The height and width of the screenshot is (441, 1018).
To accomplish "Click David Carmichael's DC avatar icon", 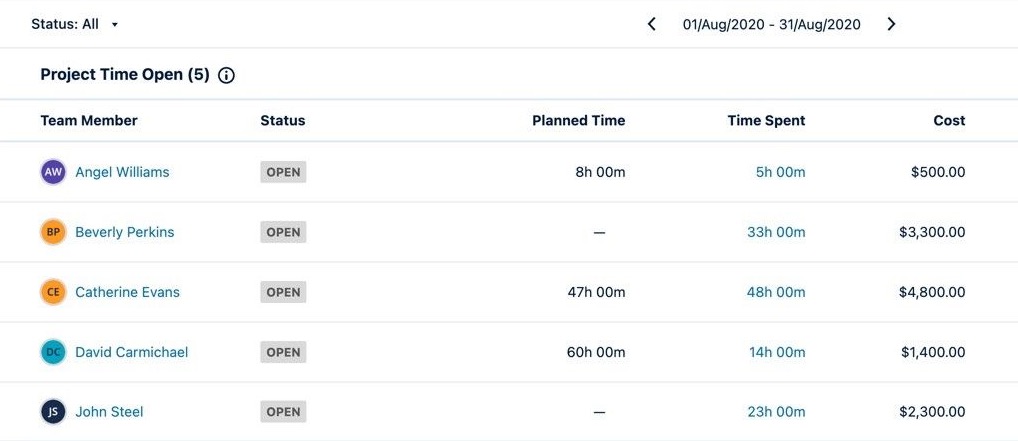I will [54, 352].
